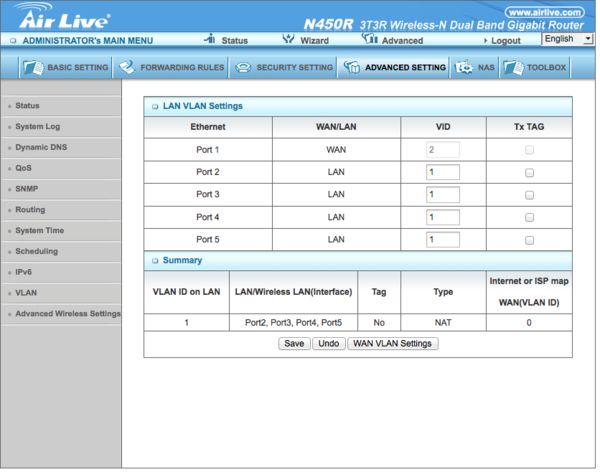This screenshot has height=472, width=600.
Task: Open the Toolbox tab
Action: tap(535, 67)
